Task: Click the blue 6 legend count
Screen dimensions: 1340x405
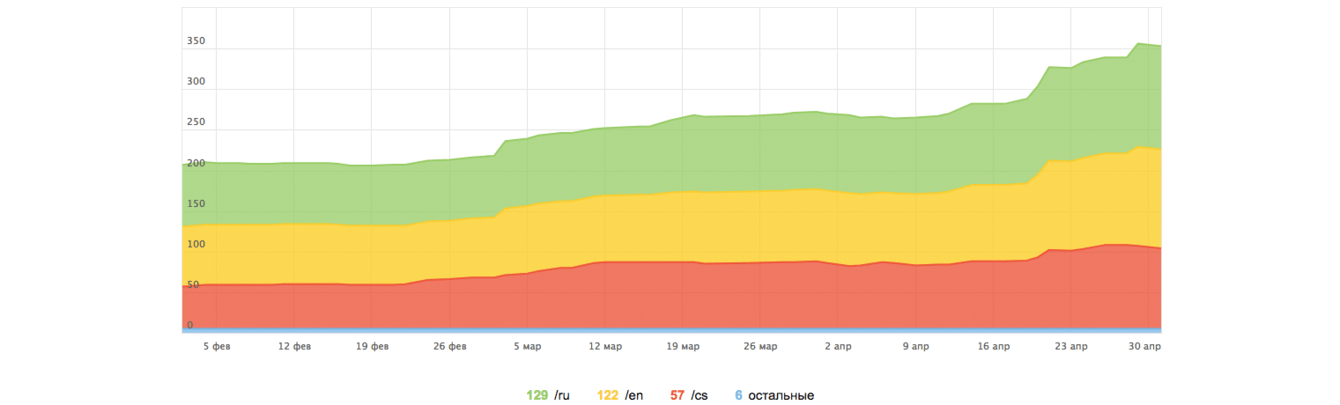Action: click(739, 396)
